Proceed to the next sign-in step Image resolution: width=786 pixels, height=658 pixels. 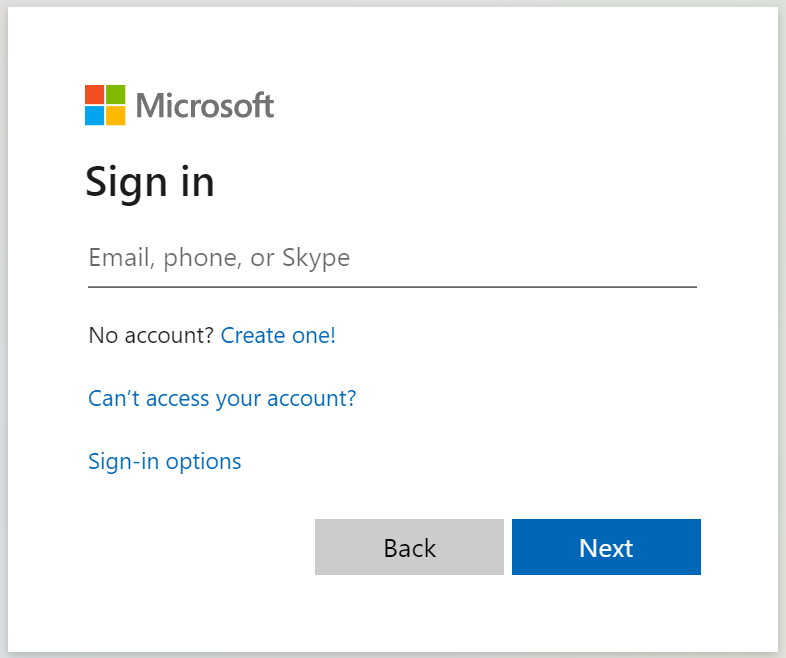pos(606,547)
